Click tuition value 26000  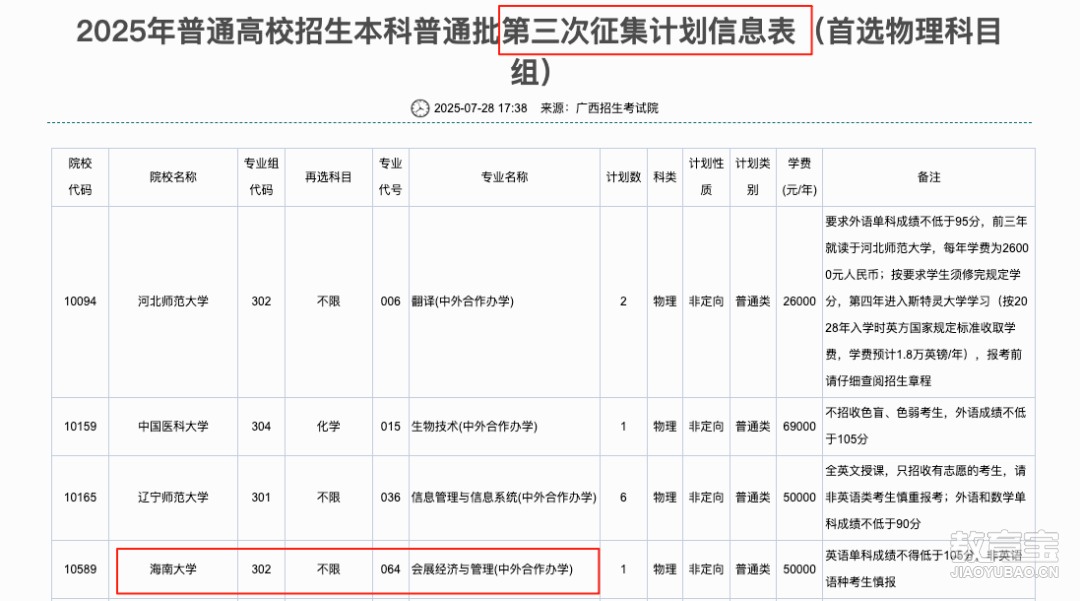799,302
